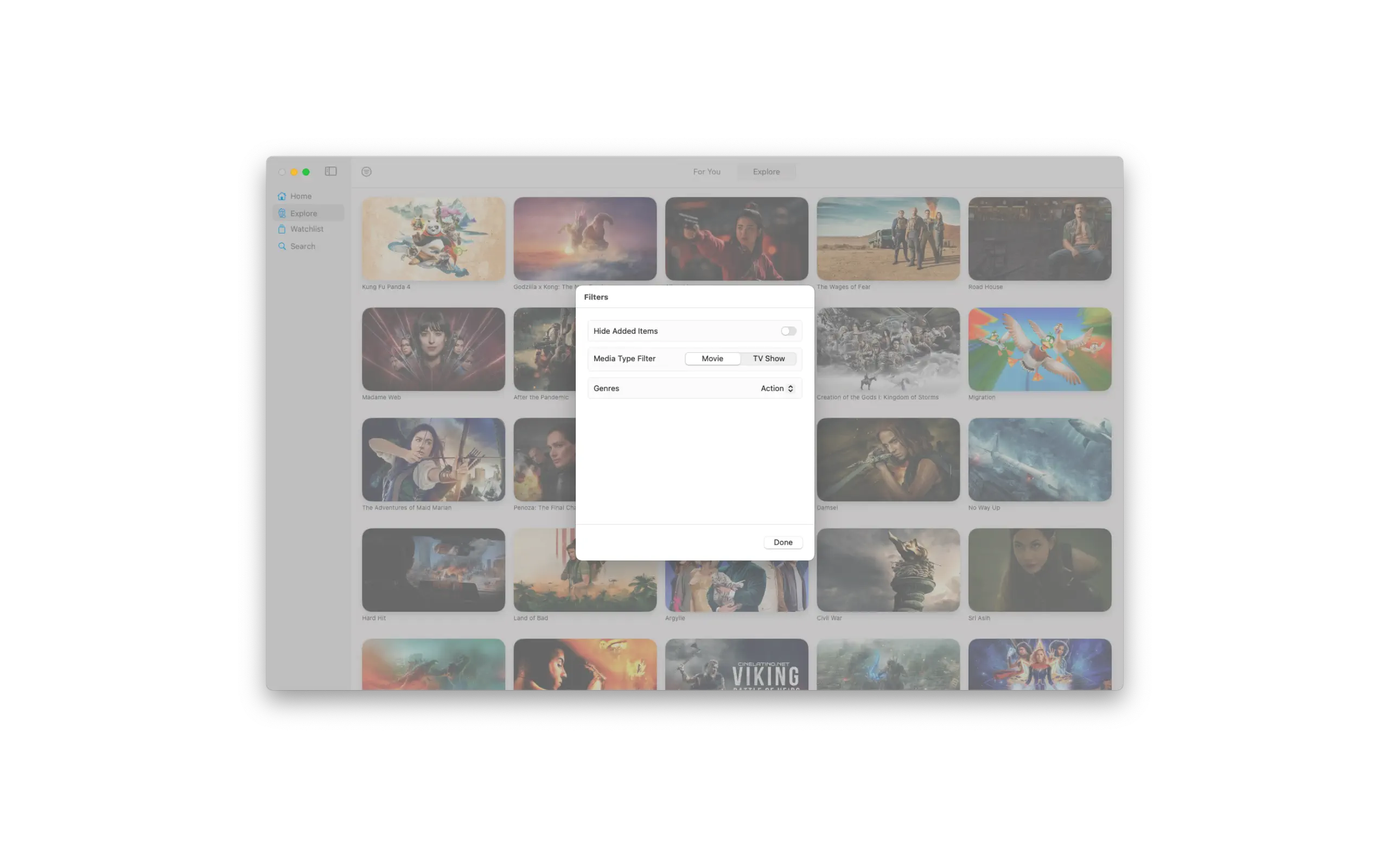
Task: Click the Home house icon
Action: (282, 196)
